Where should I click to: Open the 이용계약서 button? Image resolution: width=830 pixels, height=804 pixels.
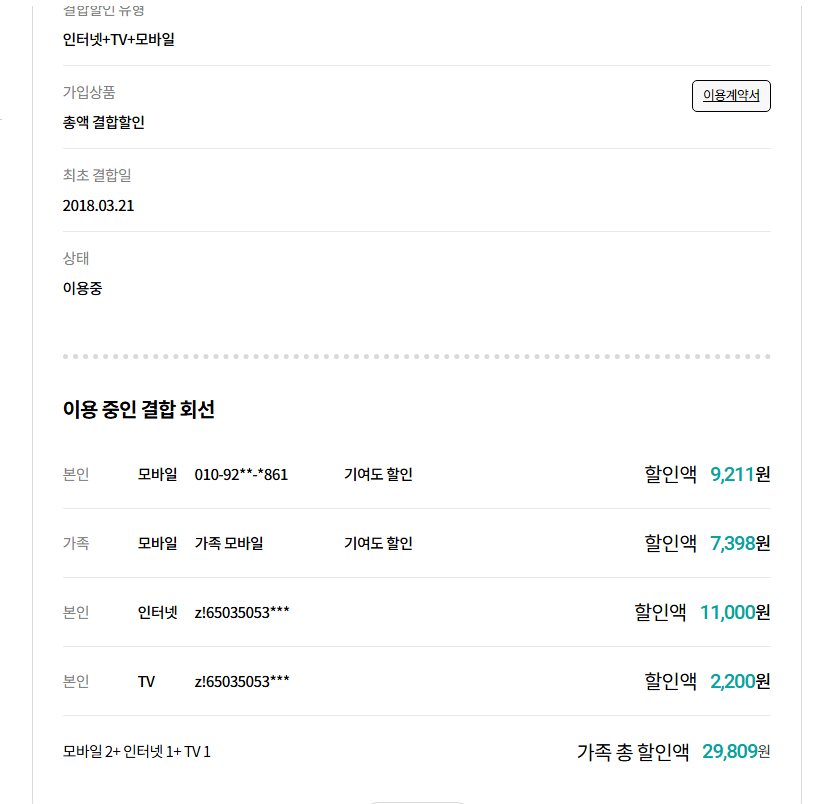(731, 96)
